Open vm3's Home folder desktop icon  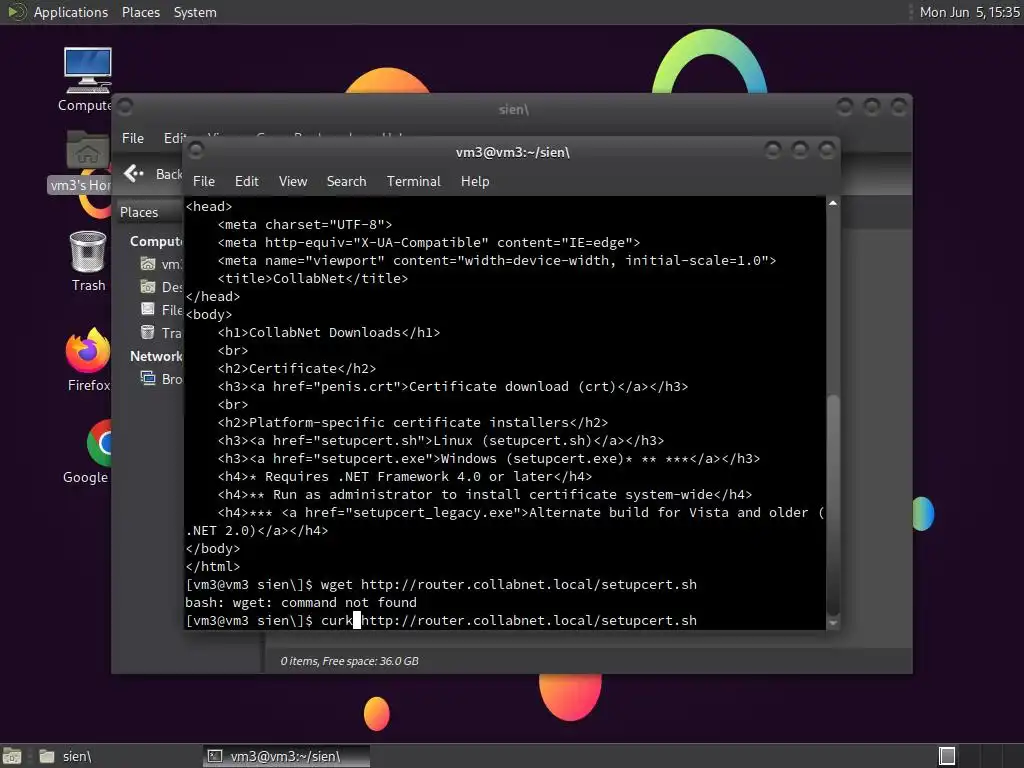88,152
